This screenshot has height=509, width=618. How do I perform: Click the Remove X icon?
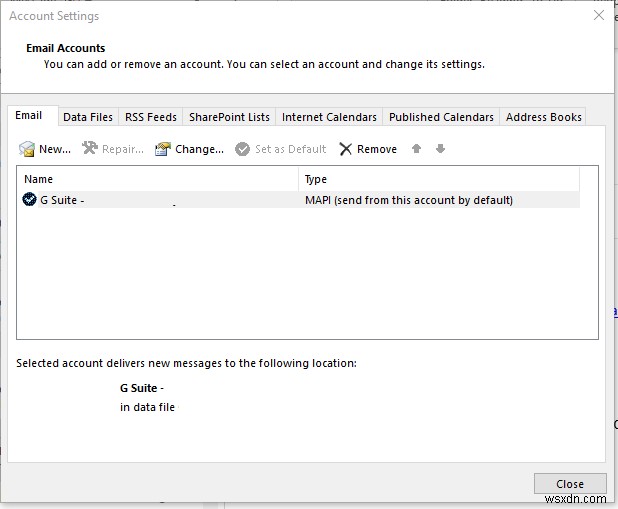point(346,149)
